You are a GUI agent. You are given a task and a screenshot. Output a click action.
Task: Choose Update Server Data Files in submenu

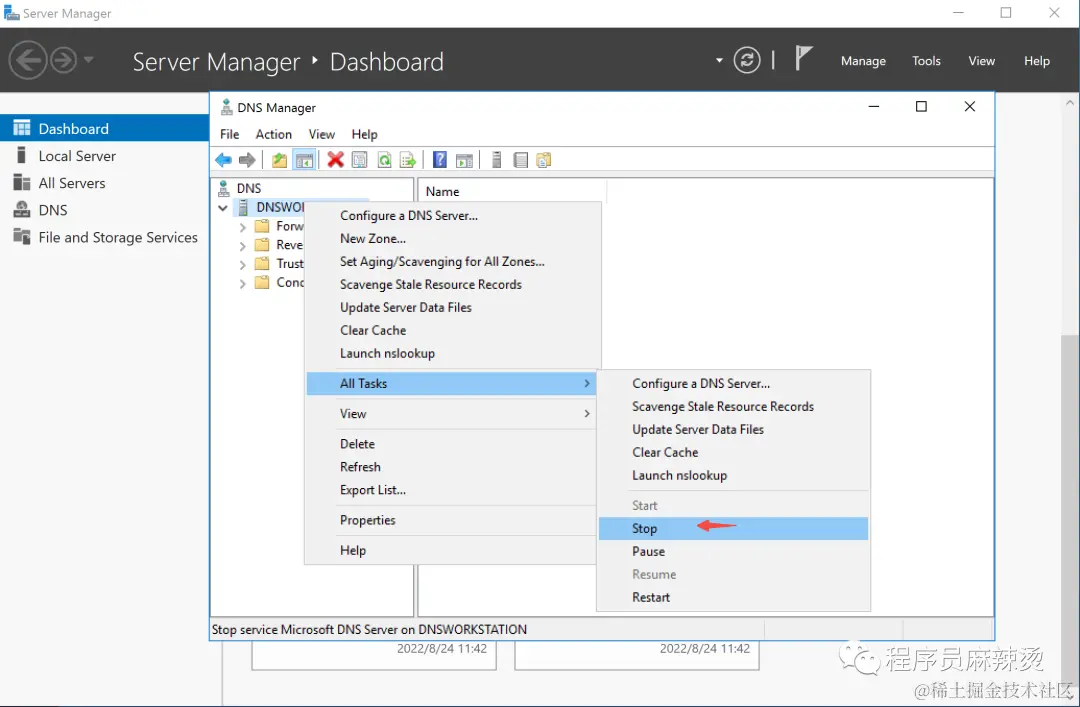pyautogui.click(x=733, y=429)
